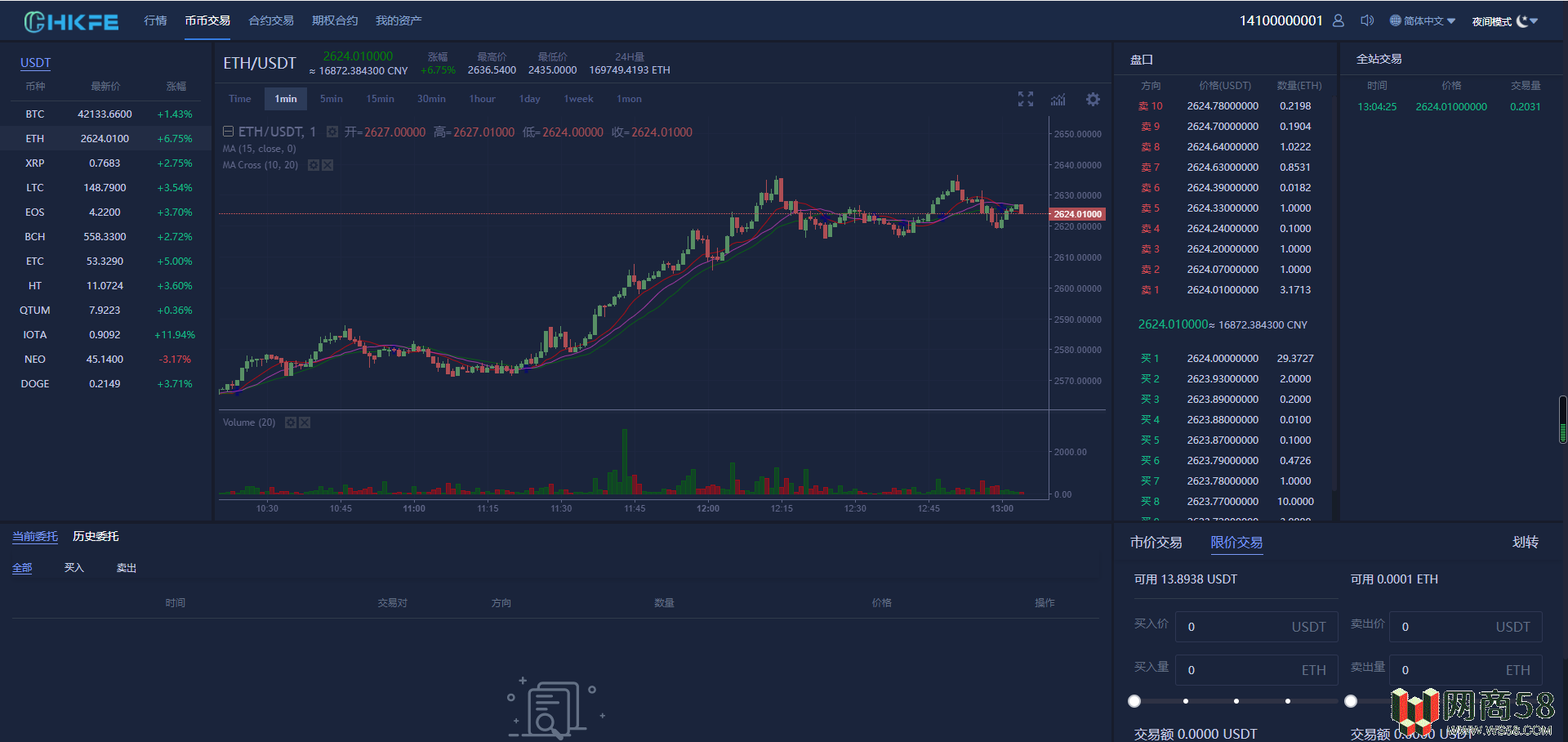Switch to 市价交易 market order
Image resolution: width=1568 pixels, height=742 pixels.
pyautogui.click(x=1156, y=542)
